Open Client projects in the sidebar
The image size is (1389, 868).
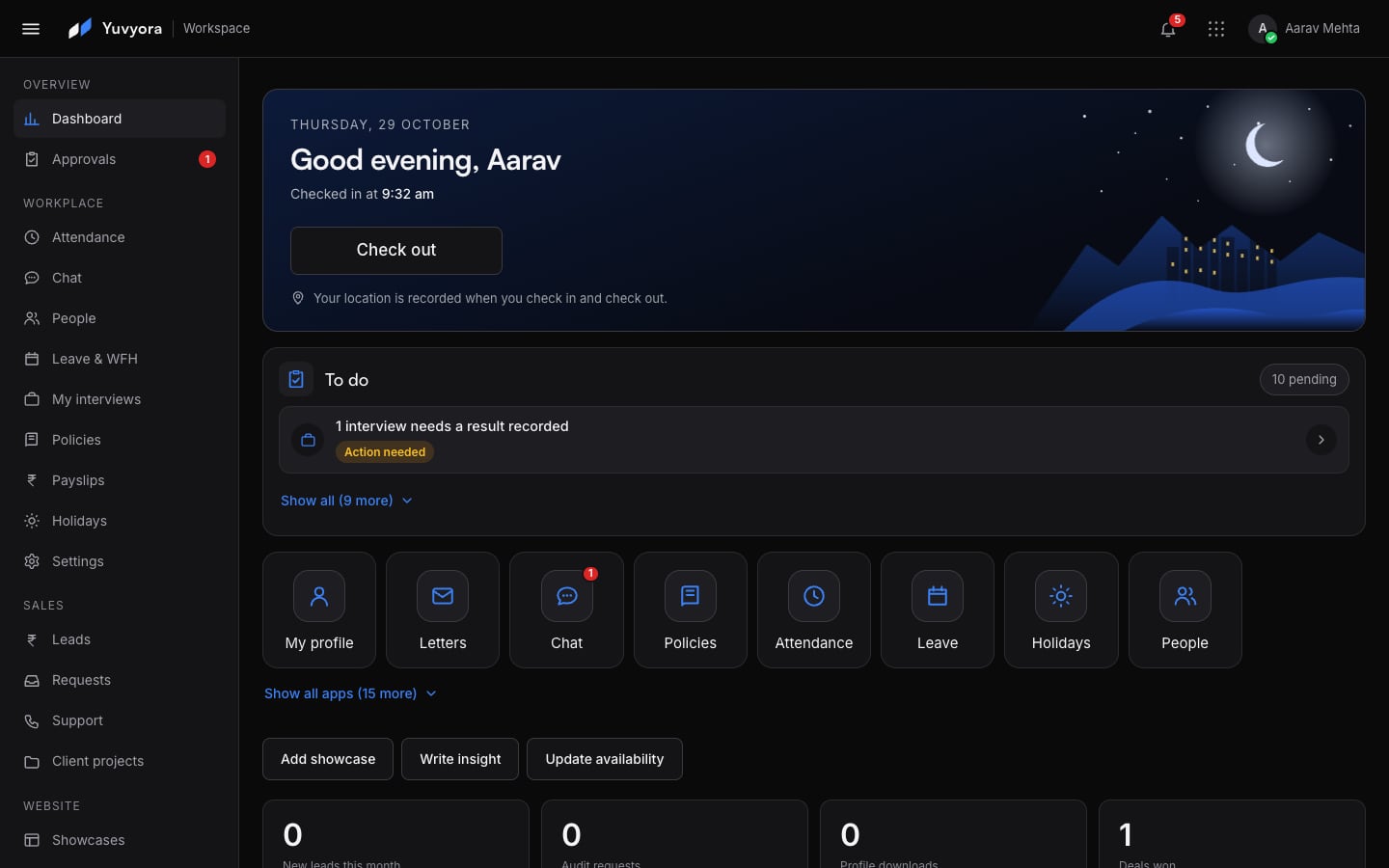(x=120, y=761)
